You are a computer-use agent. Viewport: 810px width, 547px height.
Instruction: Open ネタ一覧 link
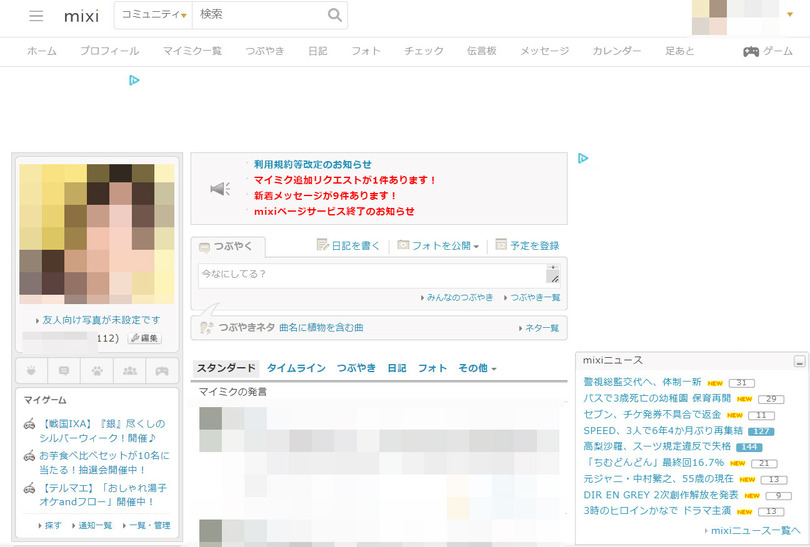[x=542, y=328]
